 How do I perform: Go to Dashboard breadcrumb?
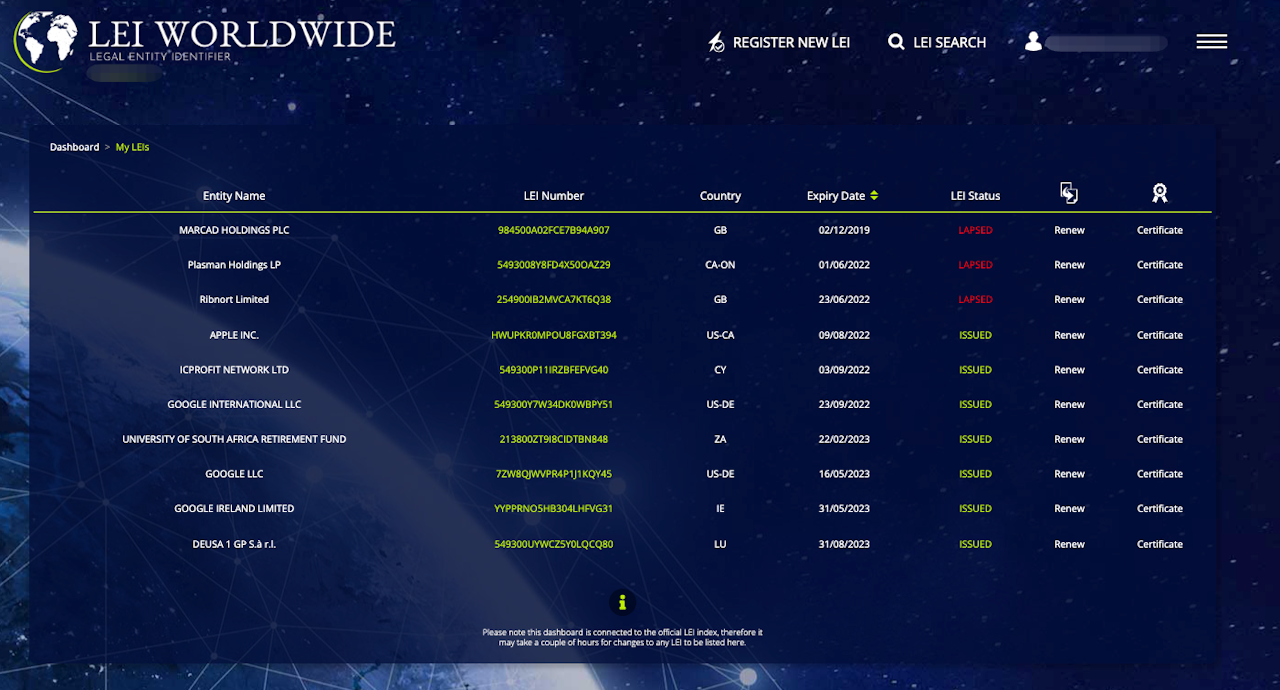point(75,147)
